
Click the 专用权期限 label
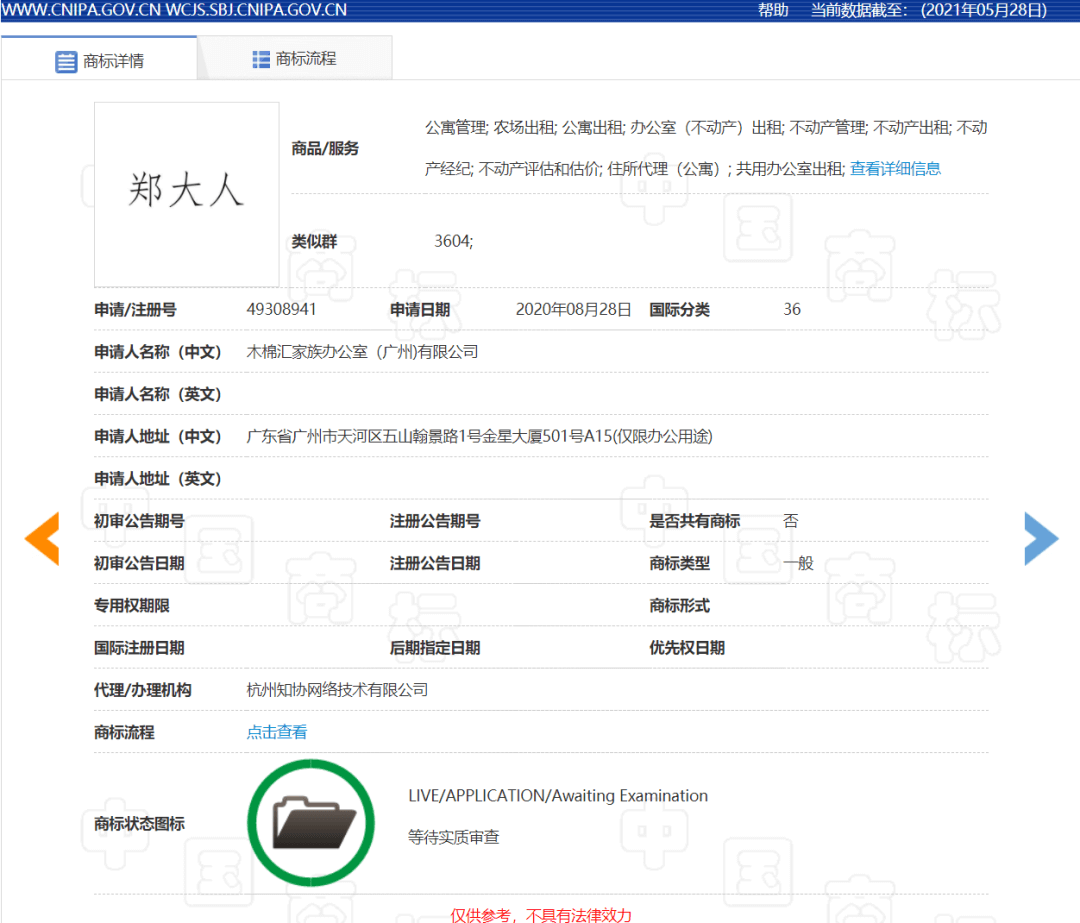coord(132,605)
